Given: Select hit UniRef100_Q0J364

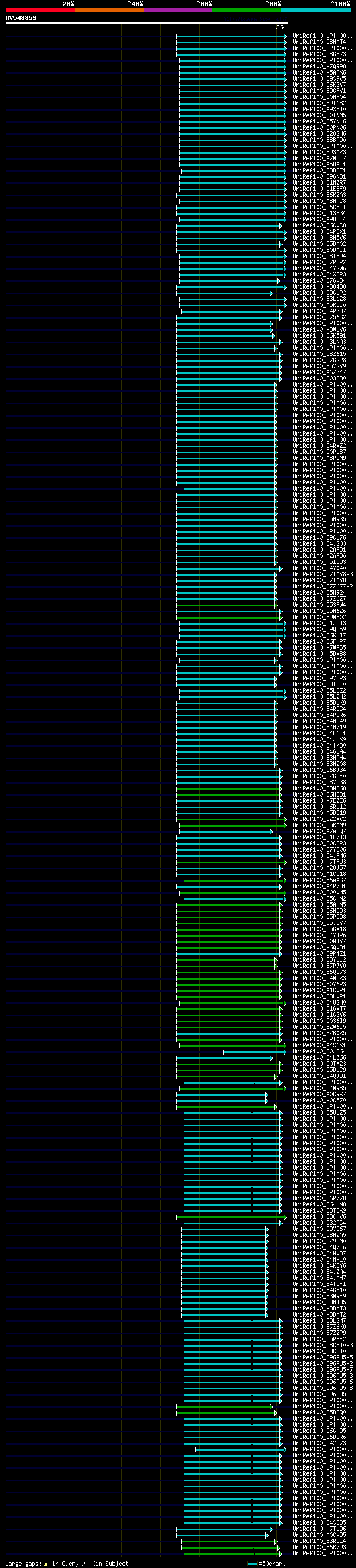Looking at the screenshot, I should point(319,1051).
